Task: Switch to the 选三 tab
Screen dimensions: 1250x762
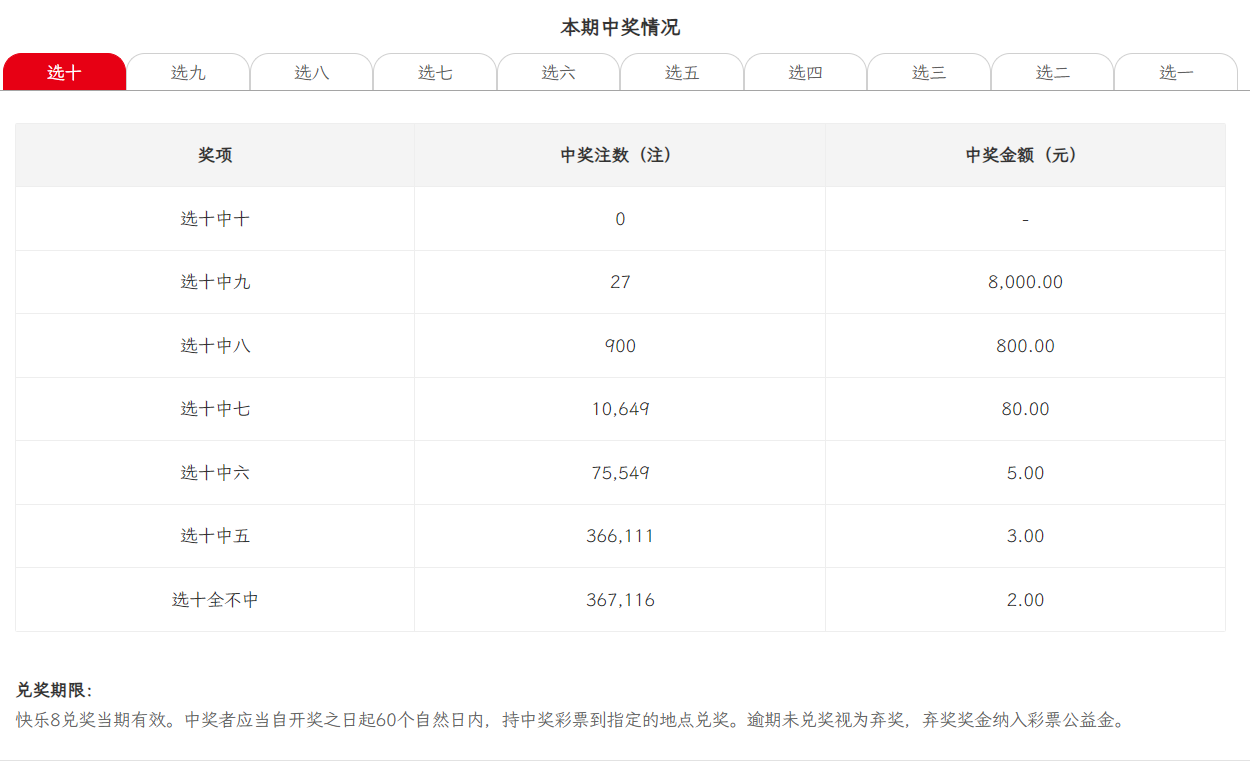Action: click(x=929, y=72)
